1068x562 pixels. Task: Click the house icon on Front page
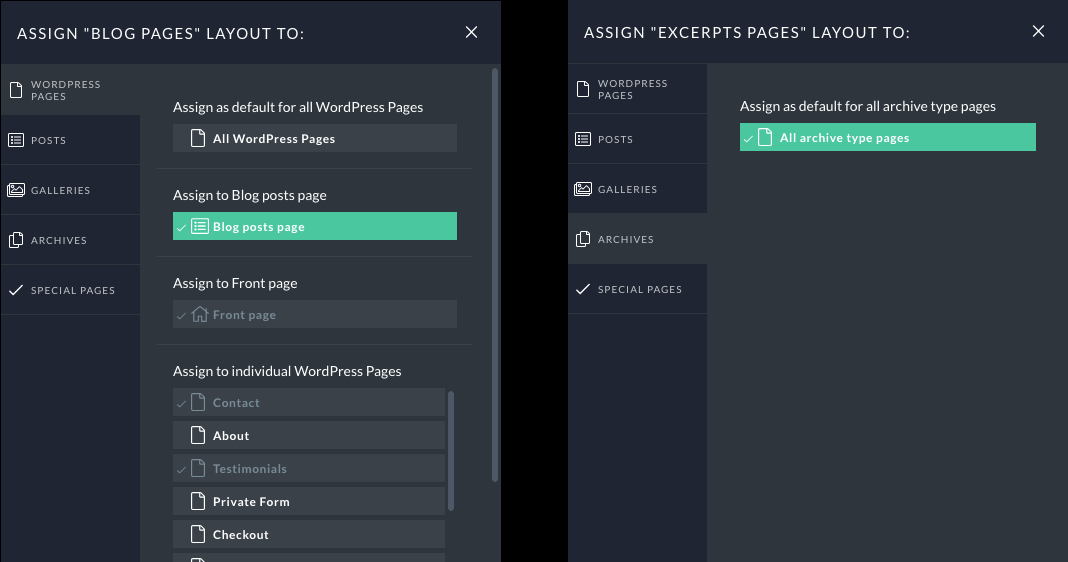tap(200, 314)
